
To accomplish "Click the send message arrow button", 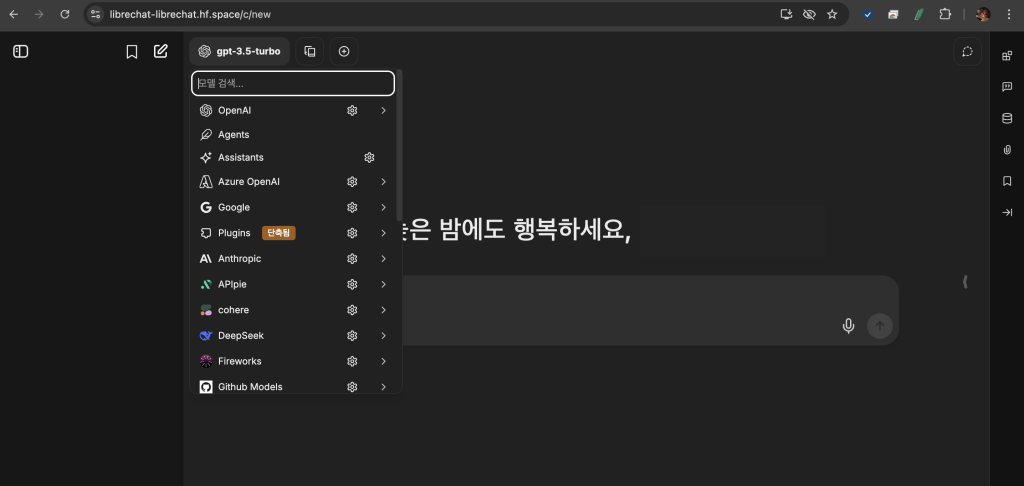I will (880, 325).
